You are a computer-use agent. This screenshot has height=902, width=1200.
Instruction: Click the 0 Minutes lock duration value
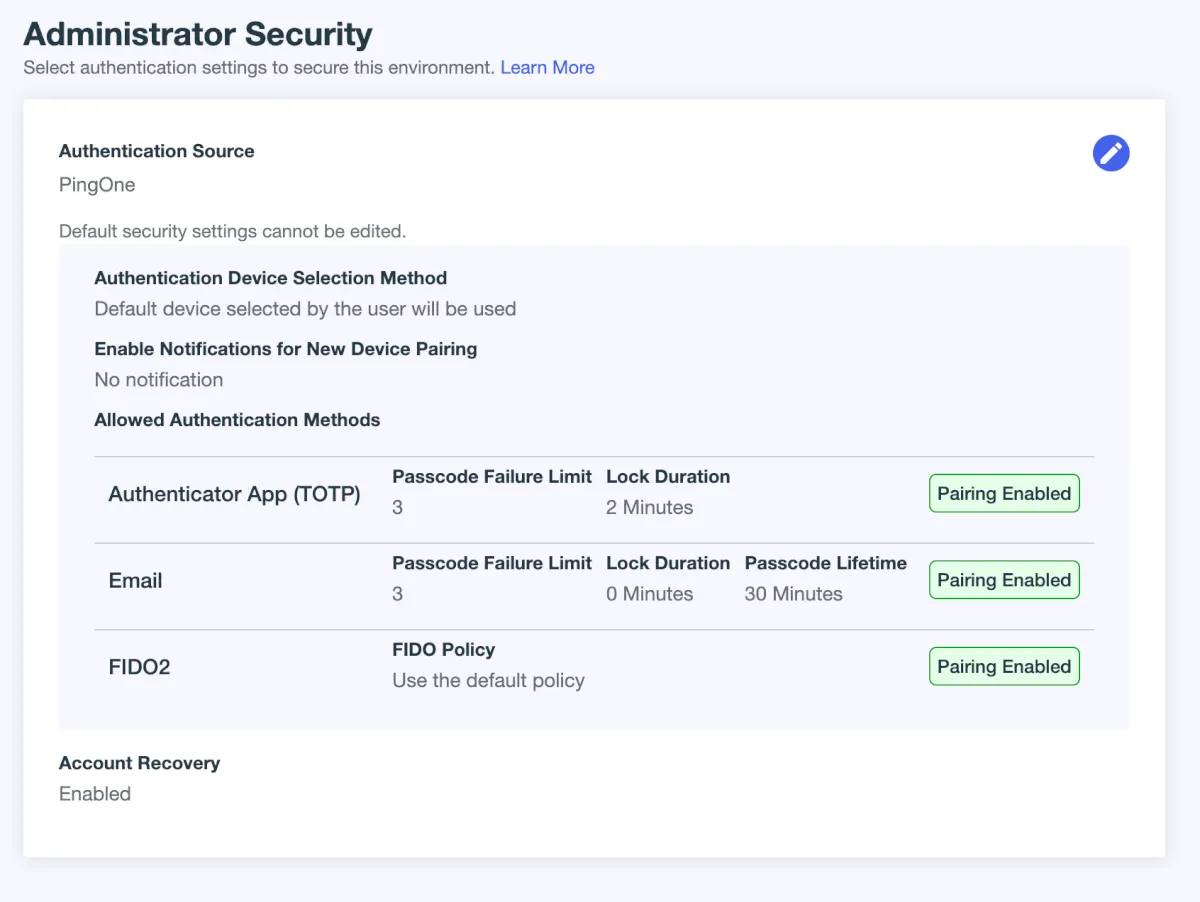(x=649, y=594)
